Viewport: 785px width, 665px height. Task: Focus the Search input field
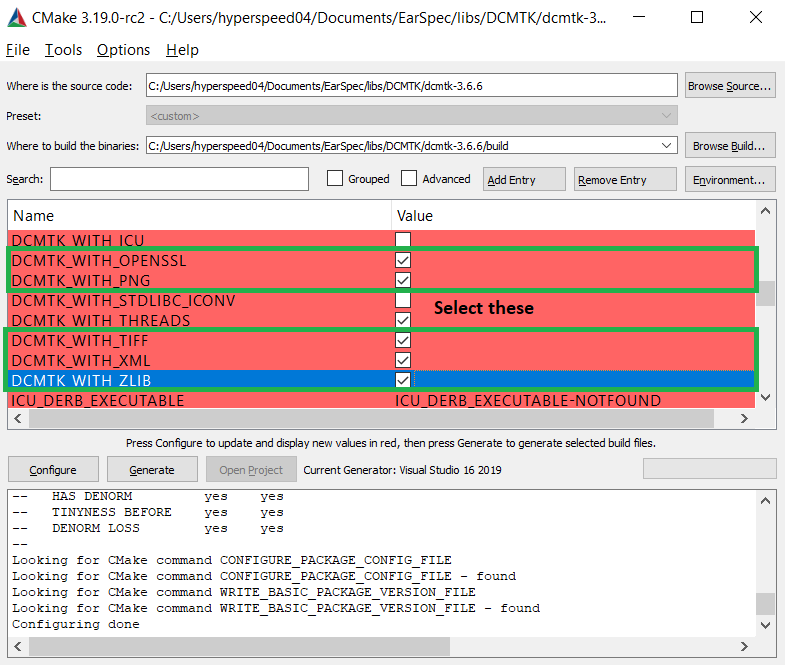(179, 179)
